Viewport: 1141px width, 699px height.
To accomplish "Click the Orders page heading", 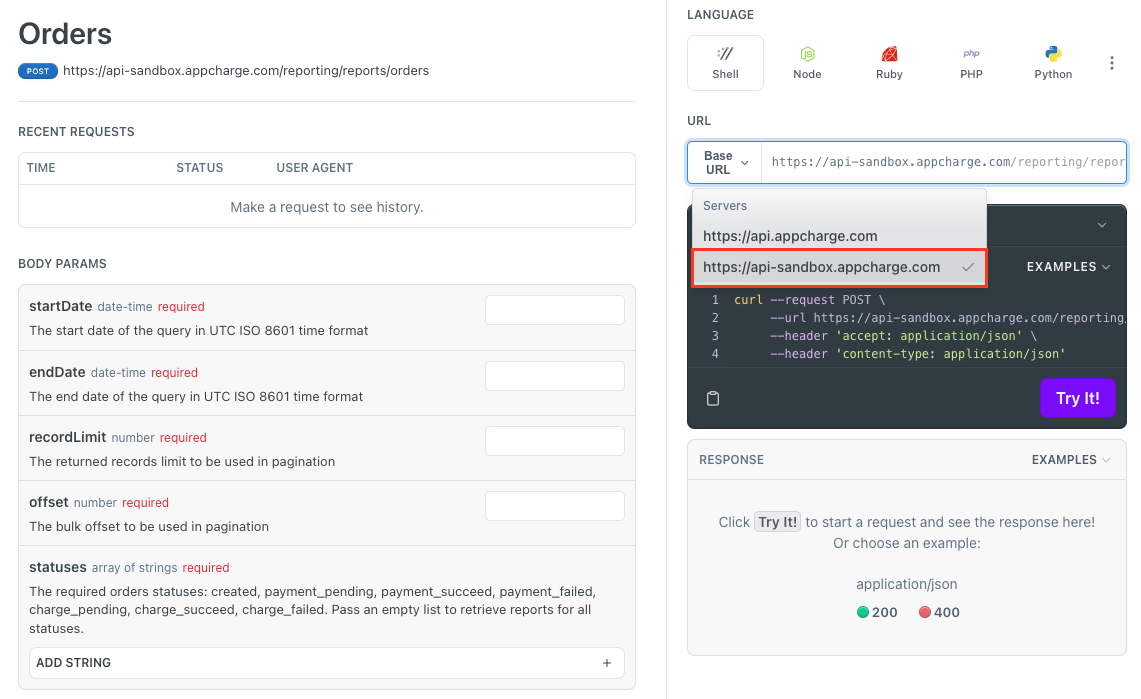I will 65,34.
